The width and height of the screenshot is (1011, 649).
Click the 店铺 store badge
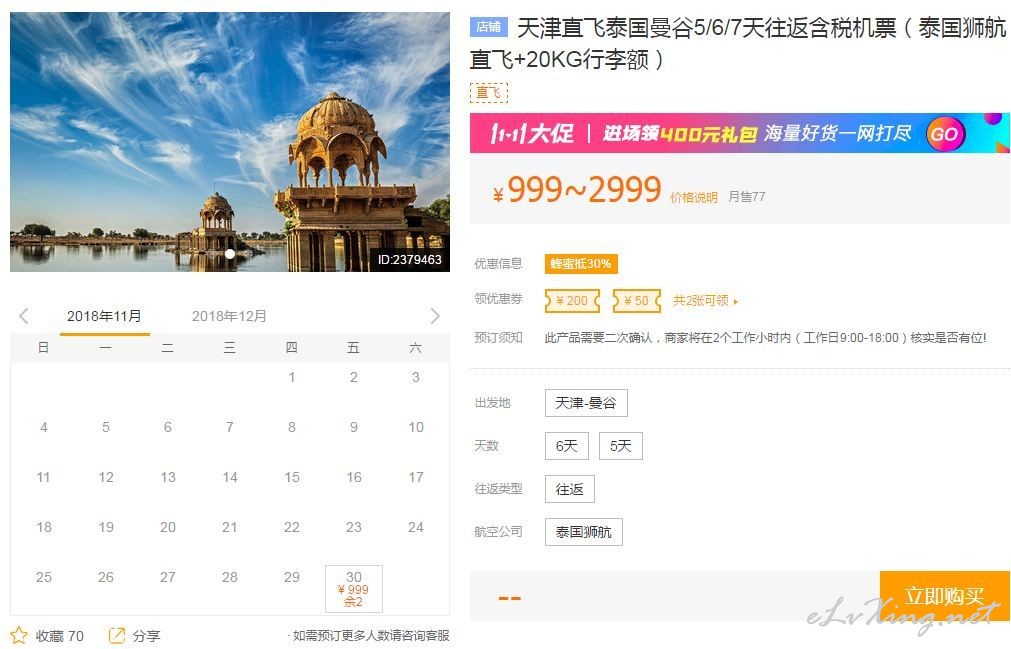[489, 26]
